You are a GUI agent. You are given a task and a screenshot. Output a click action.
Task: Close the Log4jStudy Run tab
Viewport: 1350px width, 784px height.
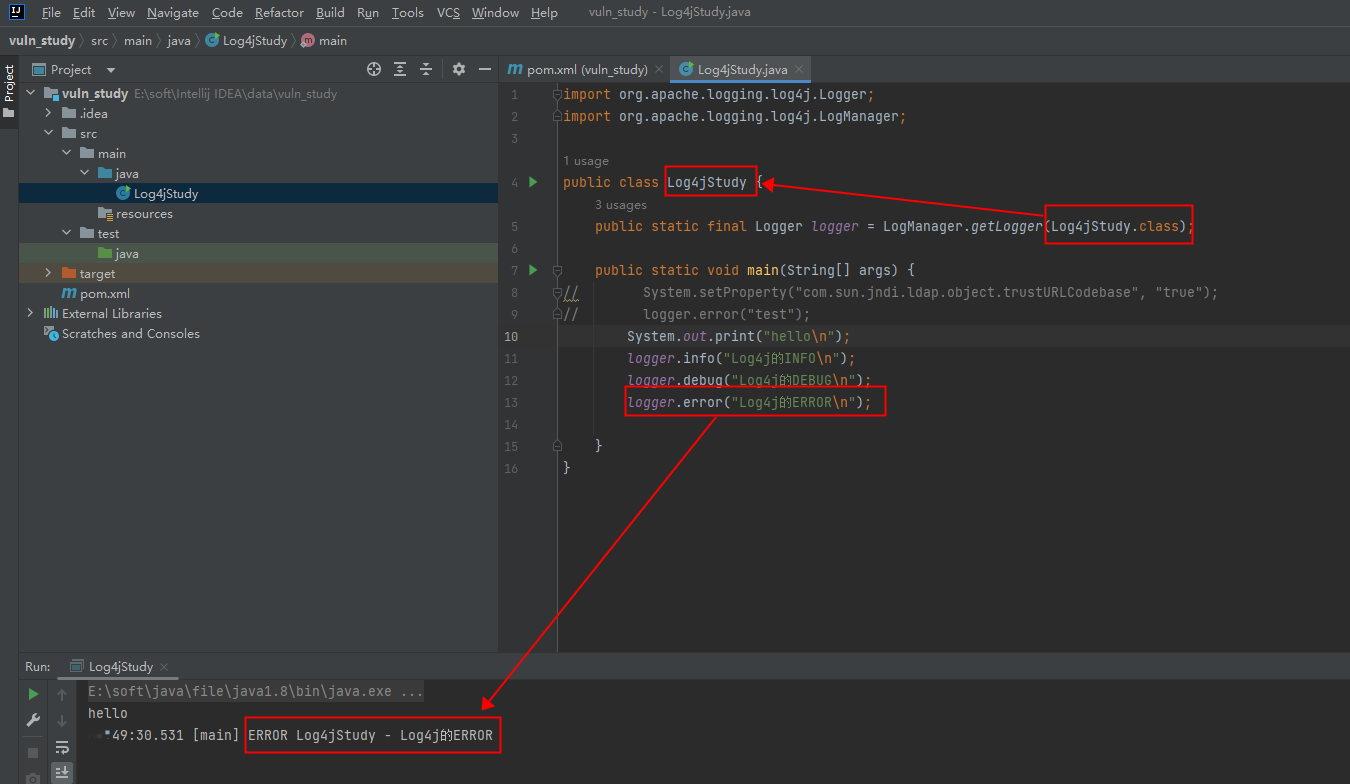click(x=164, y=667)
